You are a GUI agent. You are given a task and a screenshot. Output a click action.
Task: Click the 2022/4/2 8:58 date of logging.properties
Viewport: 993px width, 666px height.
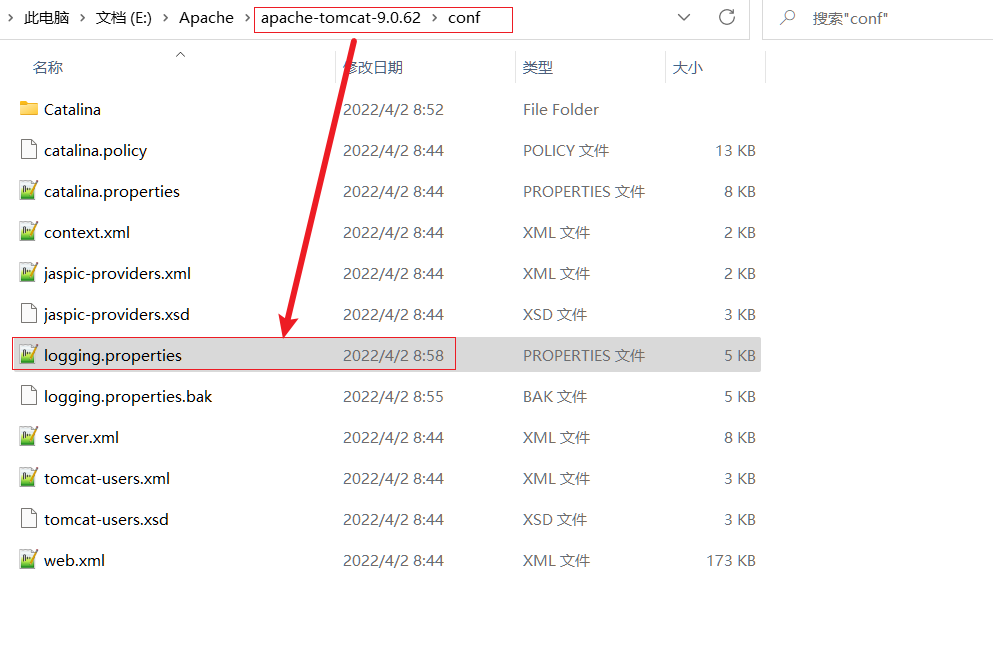[x=393, y=356]
